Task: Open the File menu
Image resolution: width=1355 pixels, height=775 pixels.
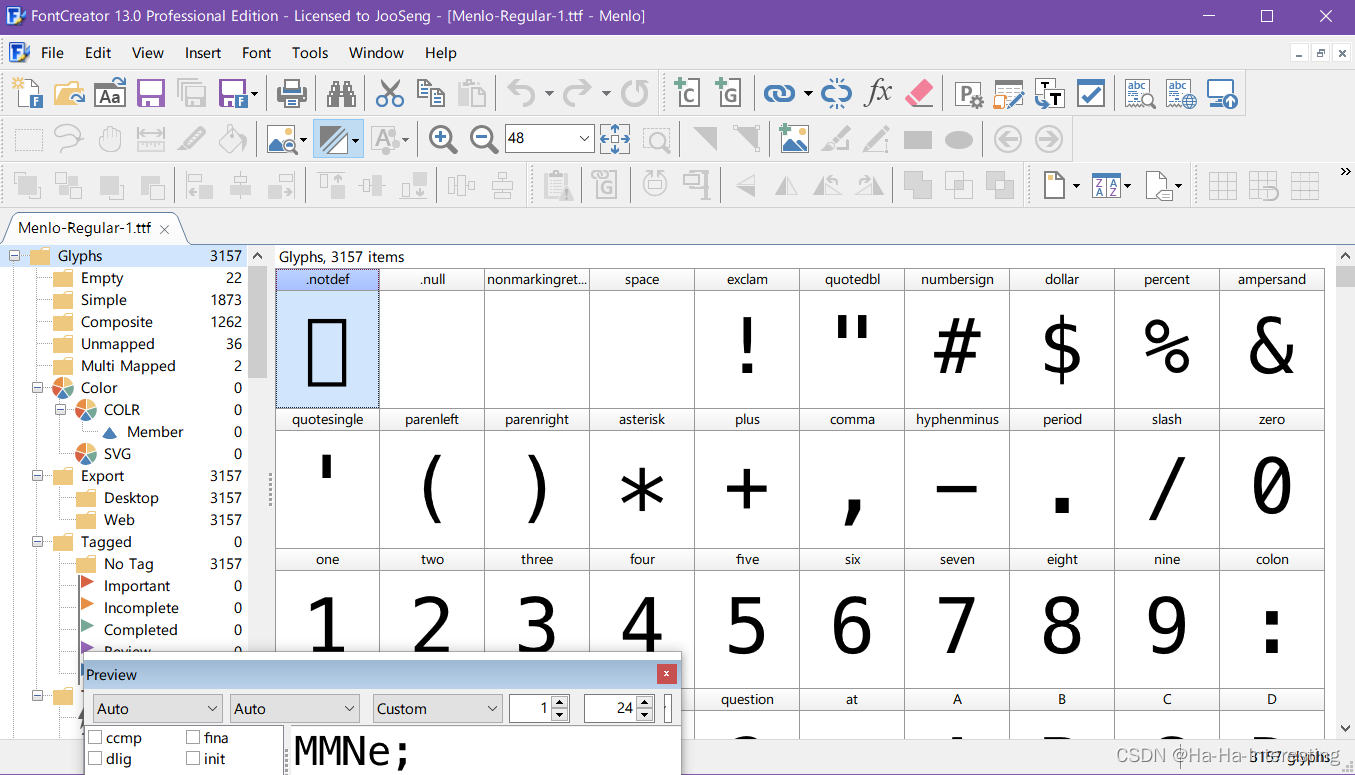Action: pos(52,53)
